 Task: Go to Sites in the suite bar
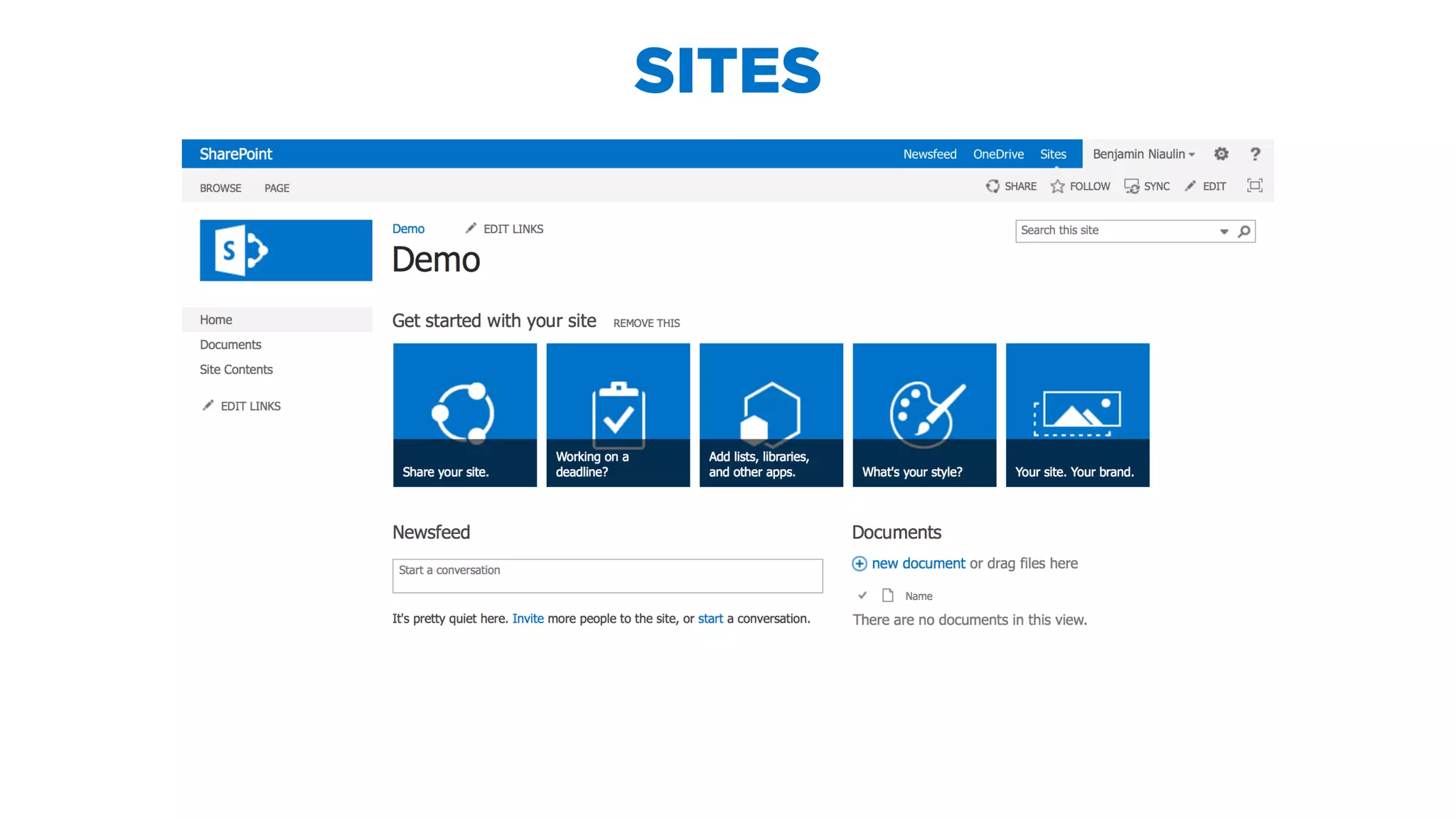pos(1053,154)
